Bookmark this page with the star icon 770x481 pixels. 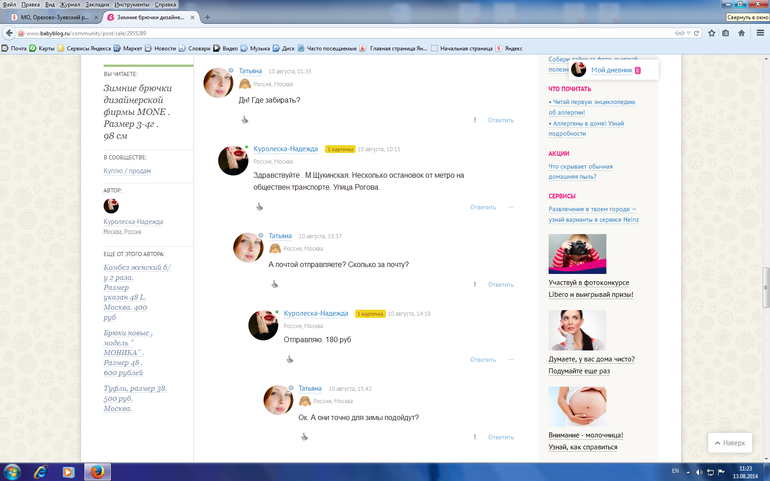pos(711,33)
